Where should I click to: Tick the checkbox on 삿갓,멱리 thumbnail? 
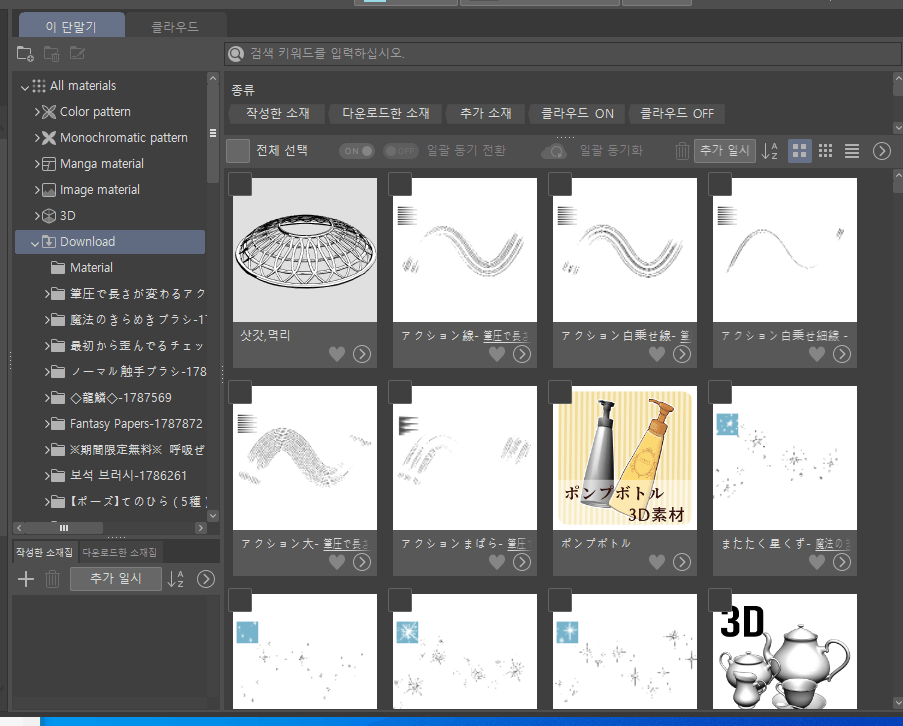click(240, 184)
